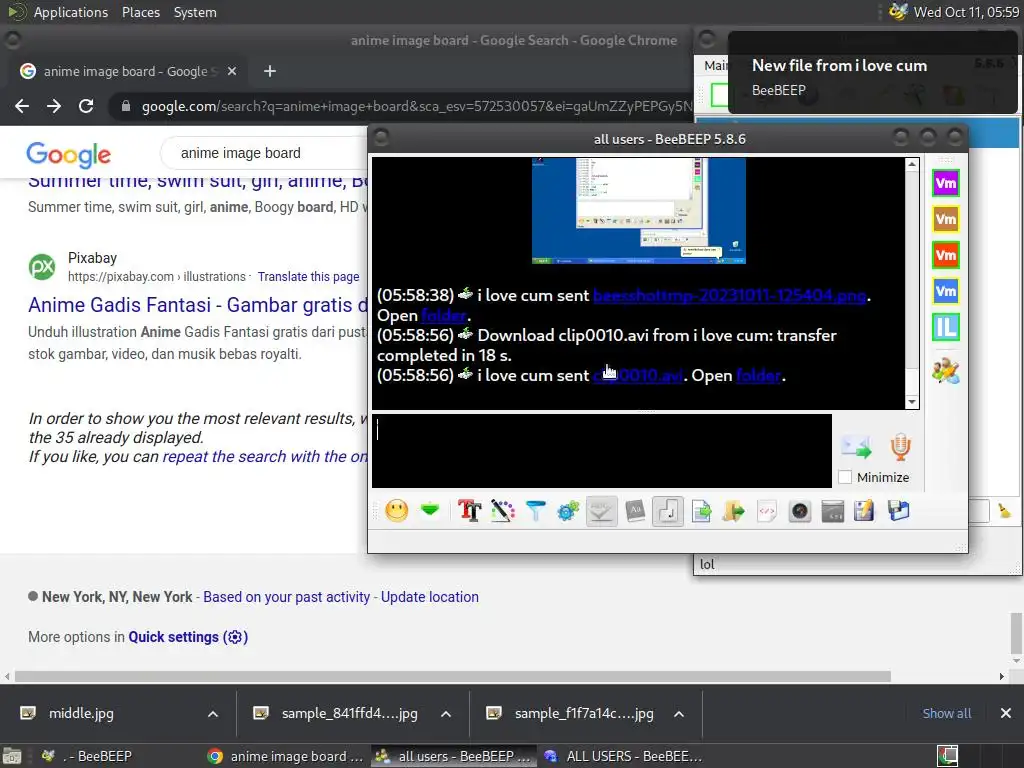Viewport: 1024px width, 768px height.
Task: Open the chat font style tool
Action: tap(470, 511)
